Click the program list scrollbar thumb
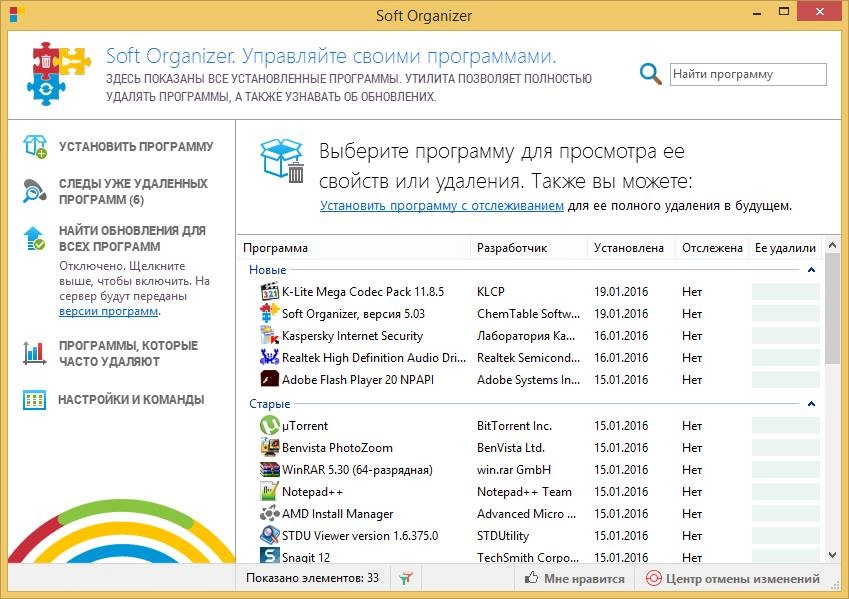Screen dimensions: 849x599 point(833,309)
